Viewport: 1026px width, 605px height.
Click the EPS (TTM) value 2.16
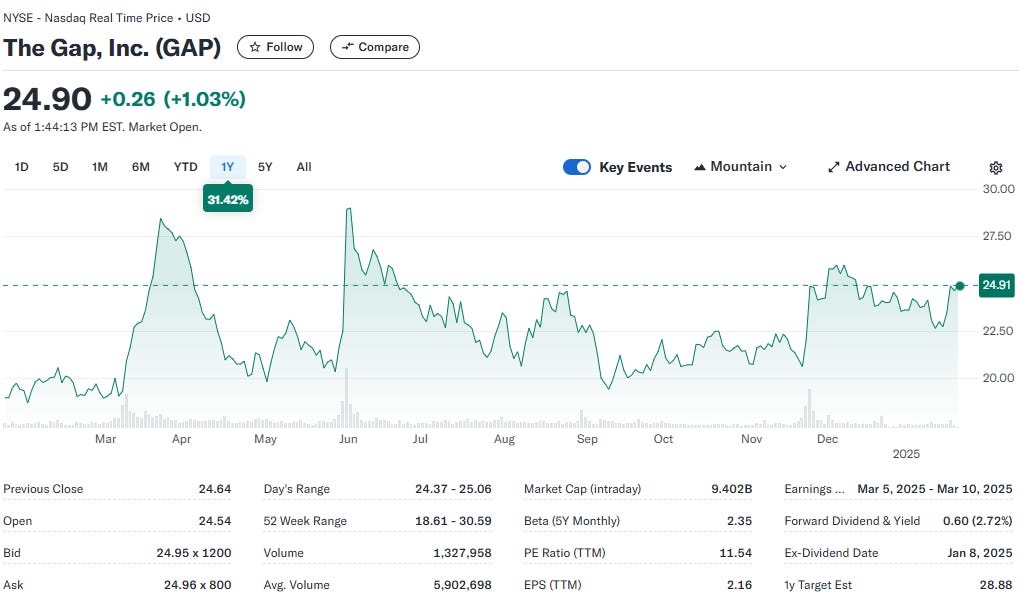739,585
